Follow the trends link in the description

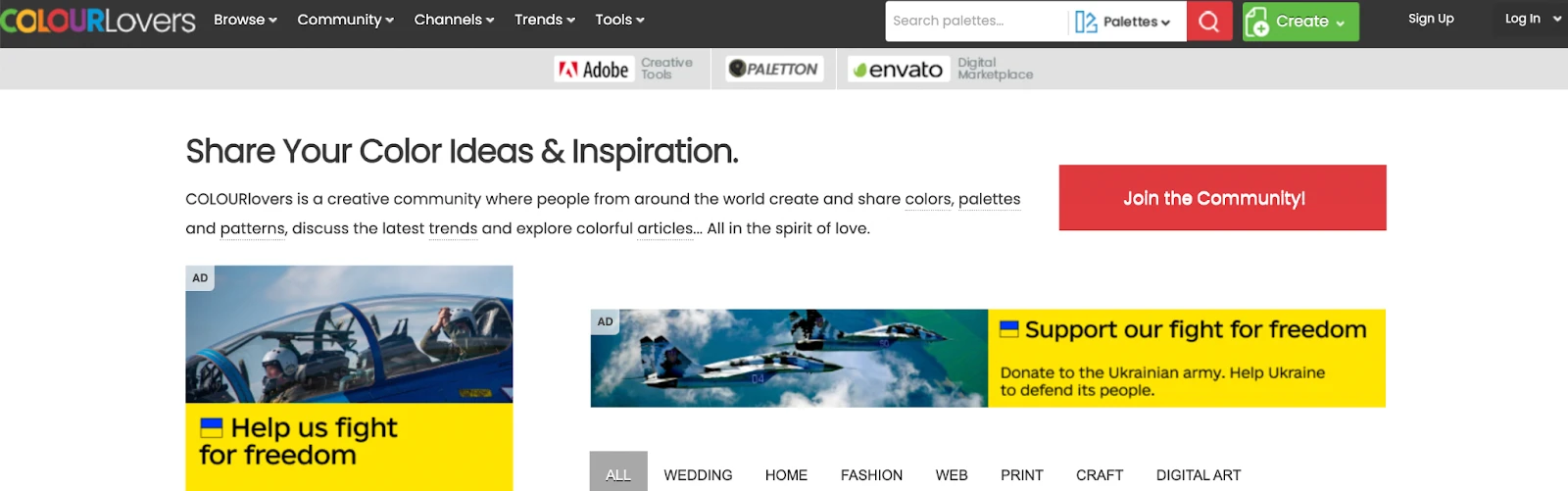[453, 228]
